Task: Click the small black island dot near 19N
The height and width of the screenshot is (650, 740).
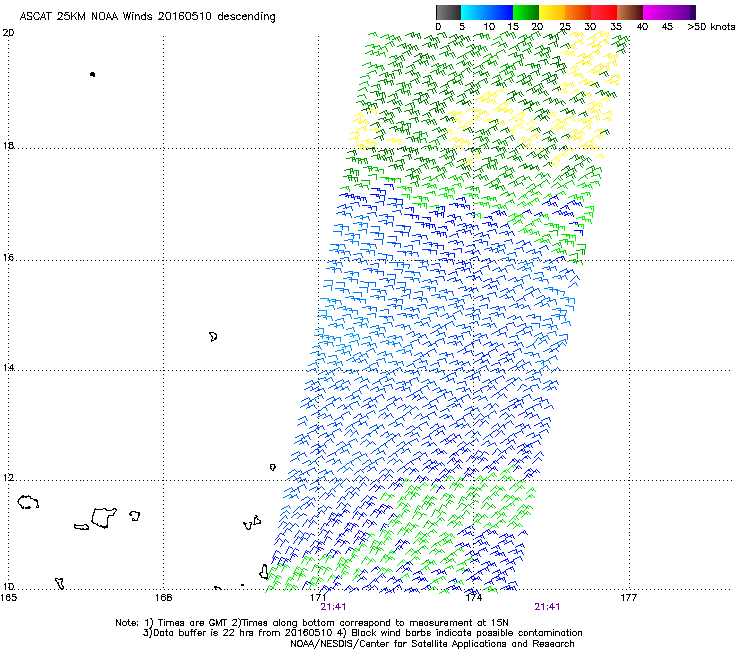Action: point(92,74)
